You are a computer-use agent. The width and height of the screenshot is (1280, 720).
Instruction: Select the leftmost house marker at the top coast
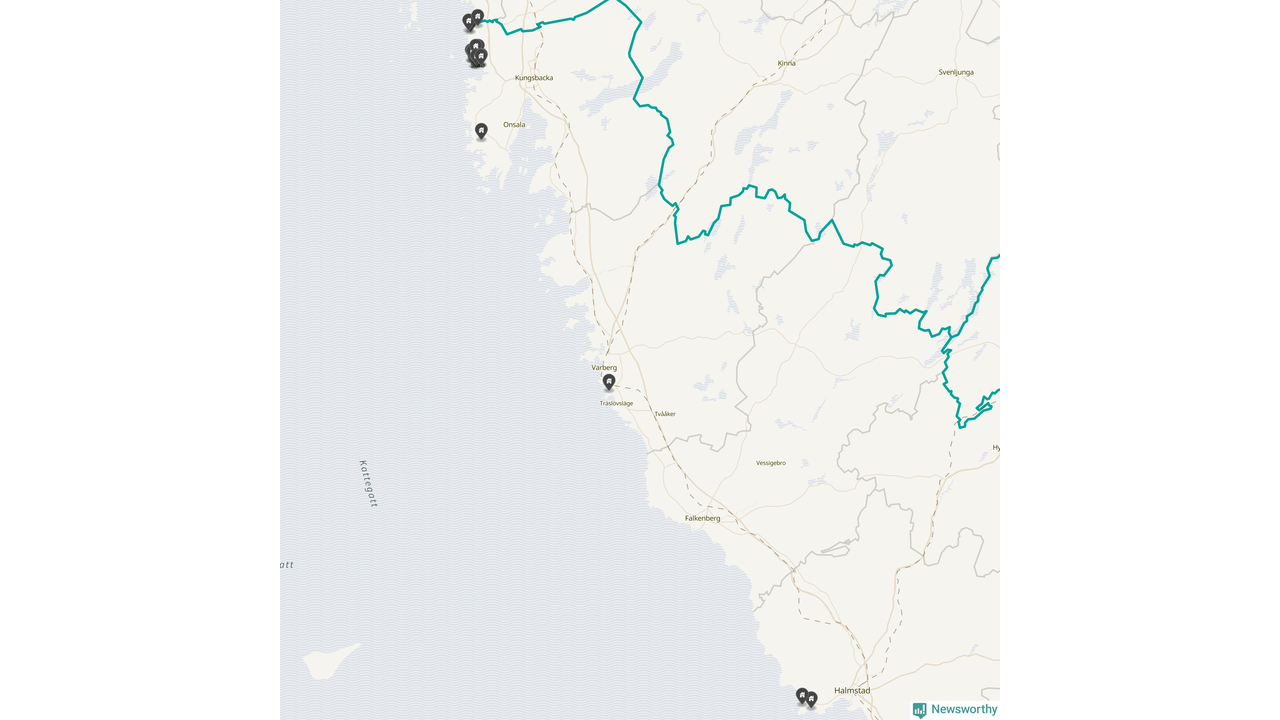click(x=468, y=22)
